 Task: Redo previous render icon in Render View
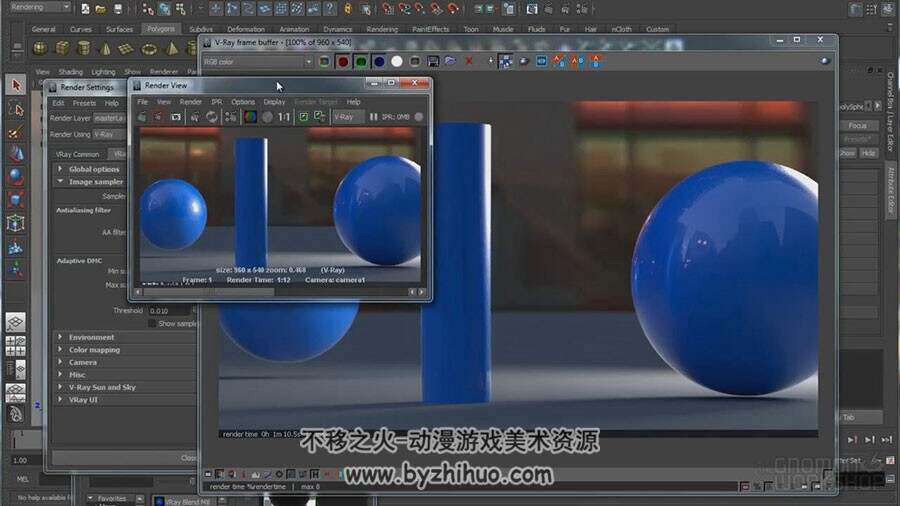tap(141, 117)
